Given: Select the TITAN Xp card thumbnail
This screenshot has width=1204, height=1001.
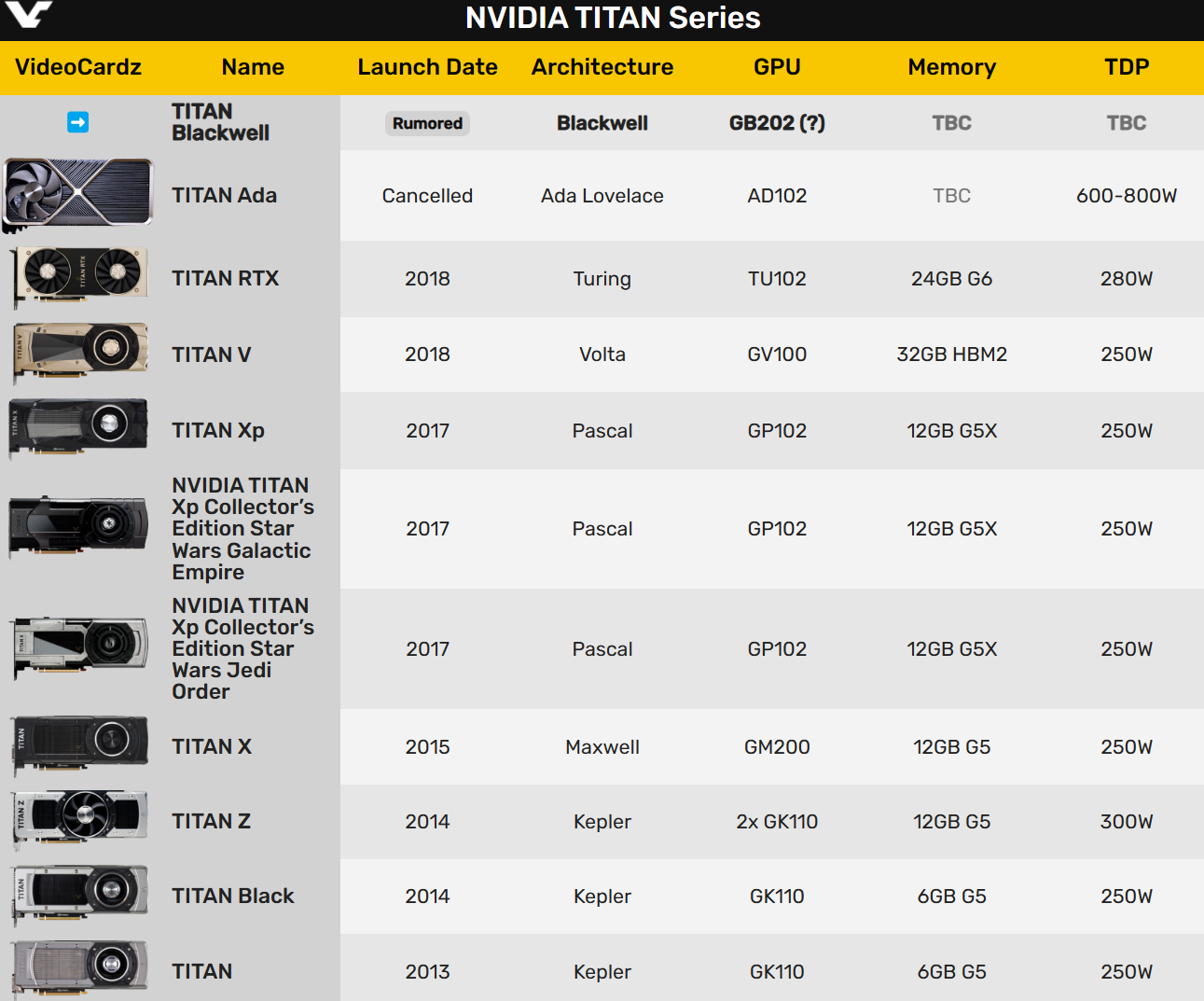Looking at the screenshot, I should pyautogui.click(x=78, y=429).
